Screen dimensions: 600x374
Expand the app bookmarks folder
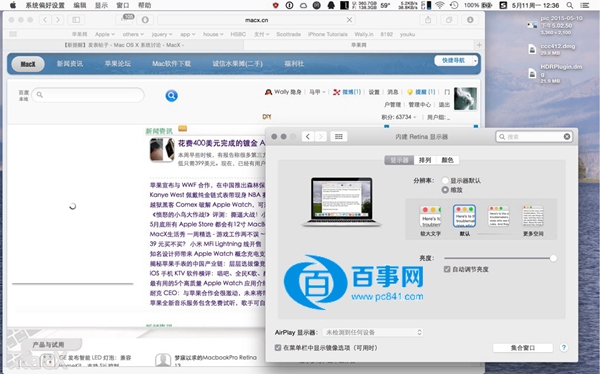[188, 34]
